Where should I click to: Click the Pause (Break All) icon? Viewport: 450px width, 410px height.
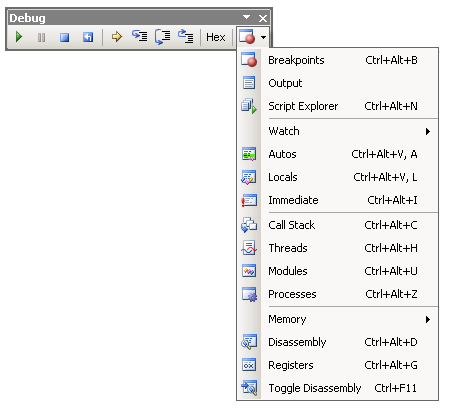pyautogui.click(x=42, y=37)
